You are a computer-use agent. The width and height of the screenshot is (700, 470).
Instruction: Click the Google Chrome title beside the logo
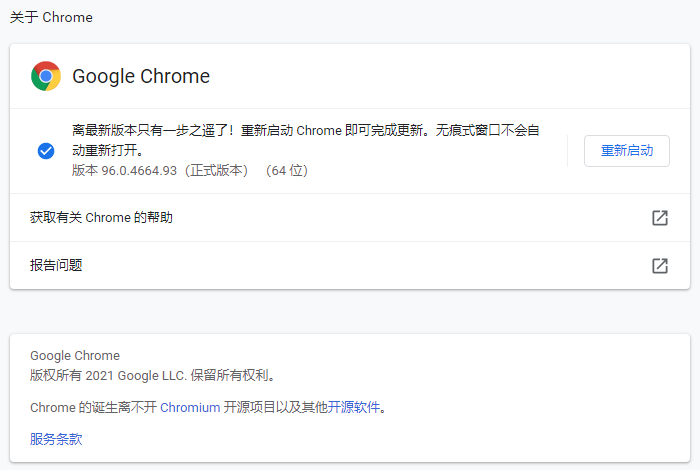point(141,76)
